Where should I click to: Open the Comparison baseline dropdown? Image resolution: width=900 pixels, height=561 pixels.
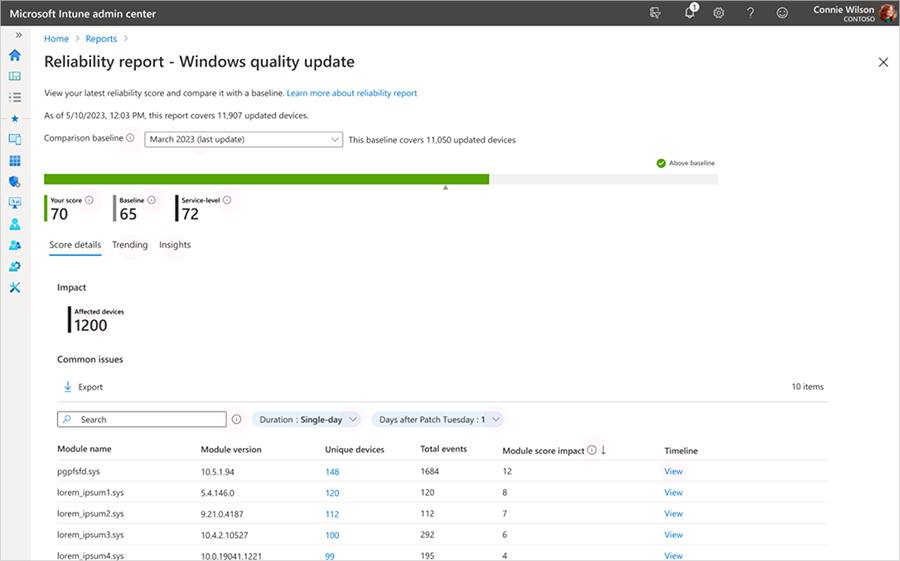point(243,140)
